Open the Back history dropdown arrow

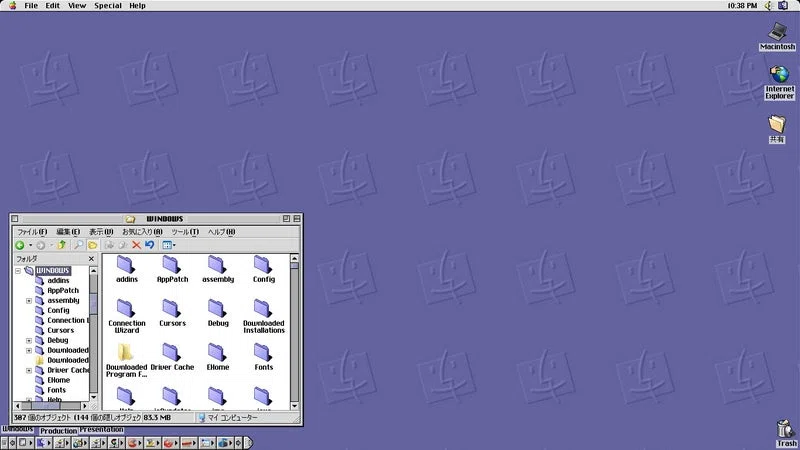tap(31, 245)
